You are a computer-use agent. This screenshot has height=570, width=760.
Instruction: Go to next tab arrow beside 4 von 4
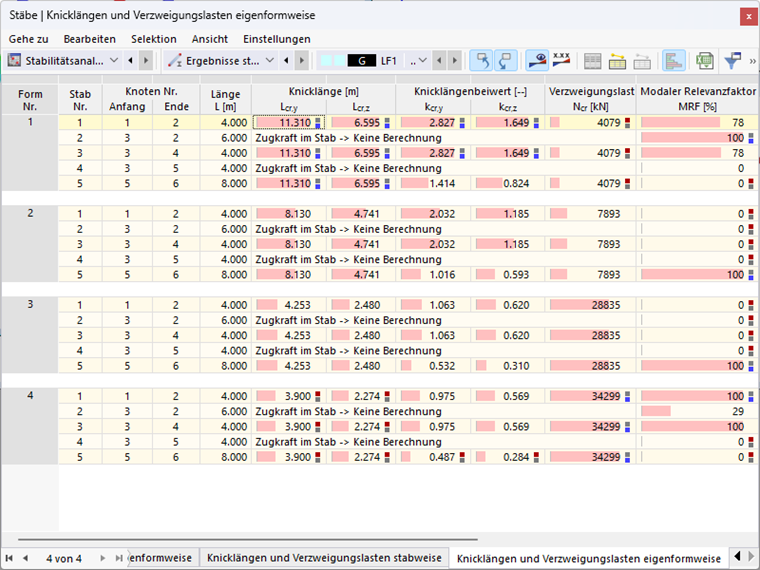pyautogui.click(x=102, y=558)
